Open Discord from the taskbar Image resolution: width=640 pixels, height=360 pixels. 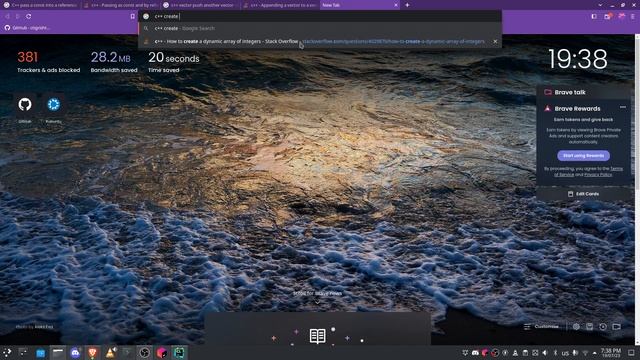tap(75, 352)
